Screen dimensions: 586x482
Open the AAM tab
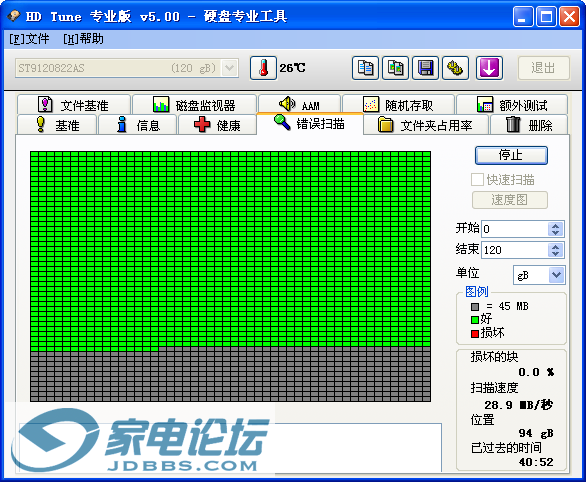(x=299, y=105)
